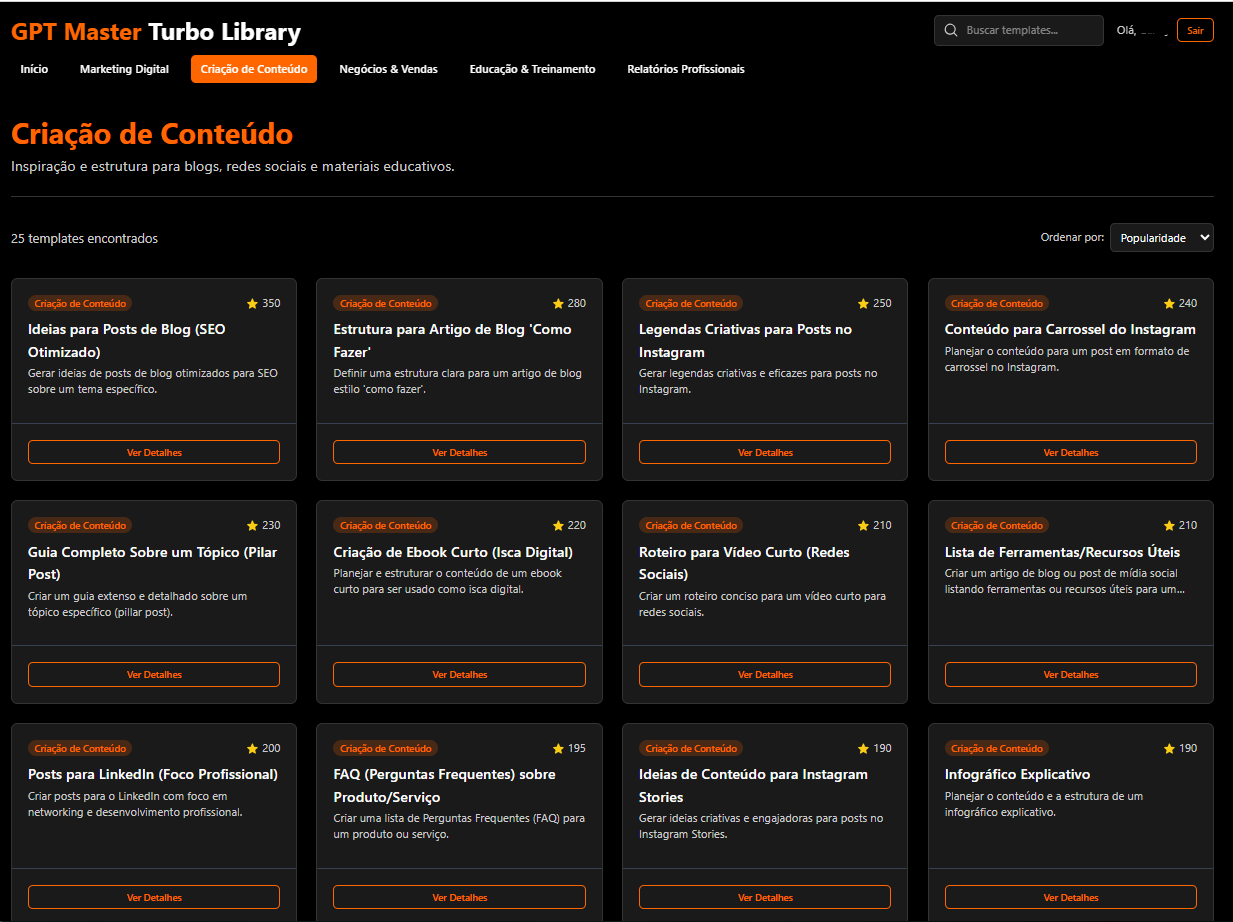Image resolution: width=1233 pixels, height=922 pixels.
Task: Select the Educação & Treinamento tab
Action: coord(532,70)
